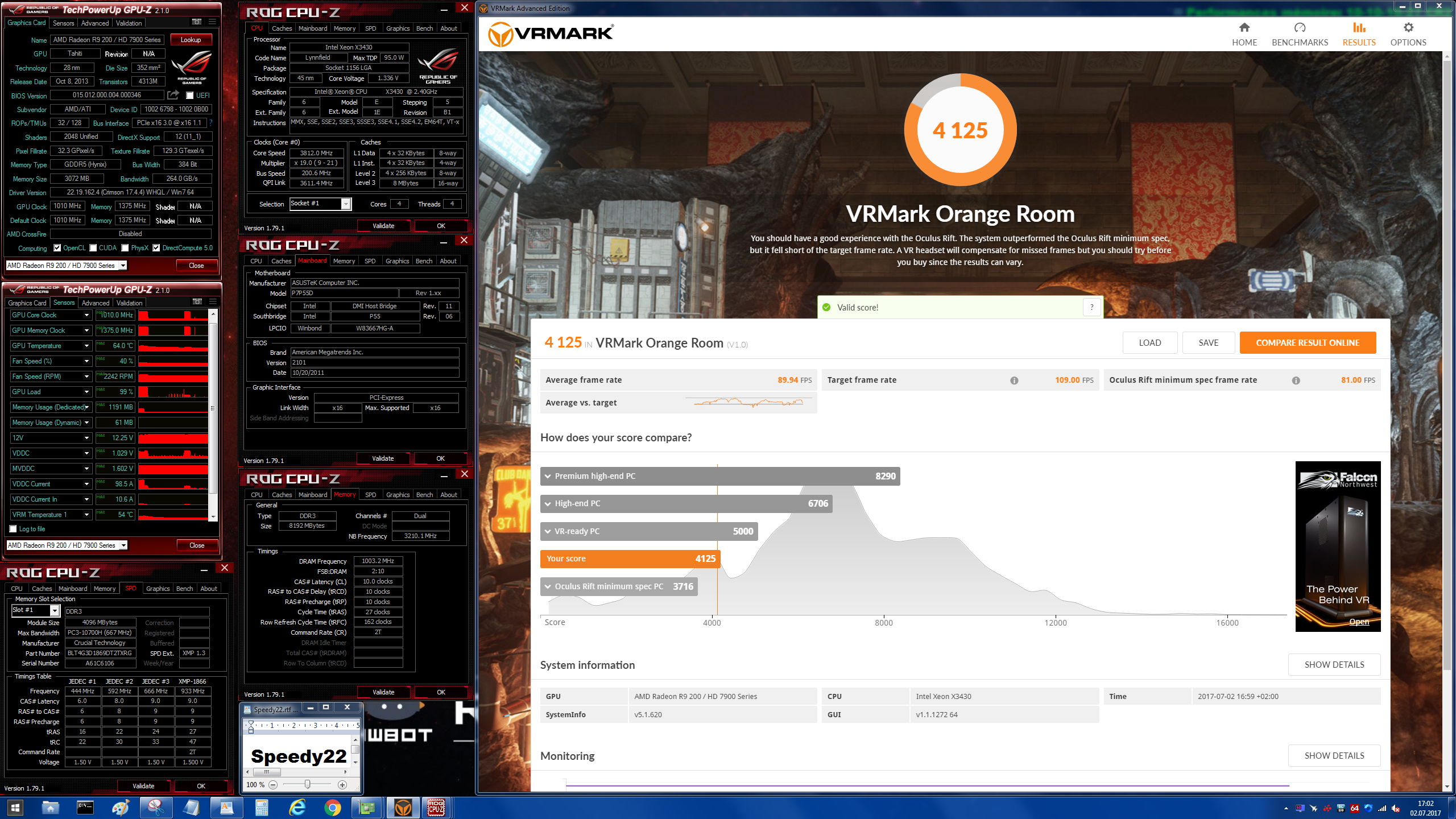Show details for Monitoring section
Viewport: 1456px width, 819px height.
(x=1334, y=756)
